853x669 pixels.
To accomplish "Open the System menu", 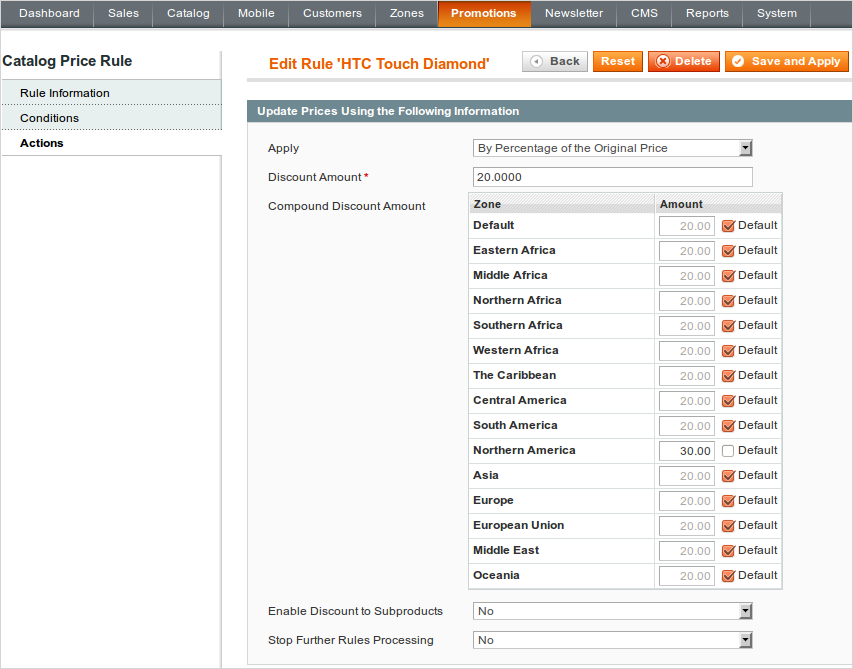I will (777, 13).
